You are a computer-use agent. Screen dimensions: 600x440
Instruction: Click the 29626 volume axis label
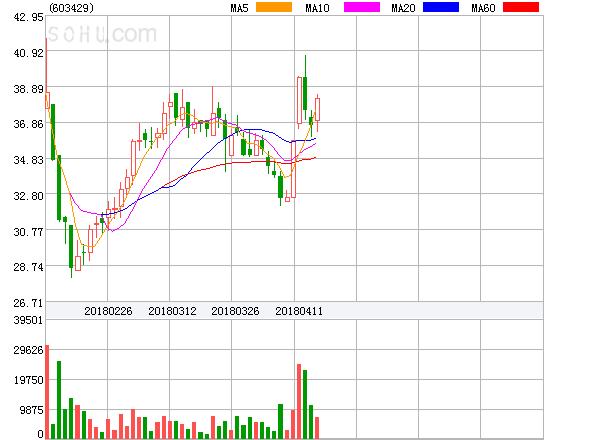click(x=28, y=350)
